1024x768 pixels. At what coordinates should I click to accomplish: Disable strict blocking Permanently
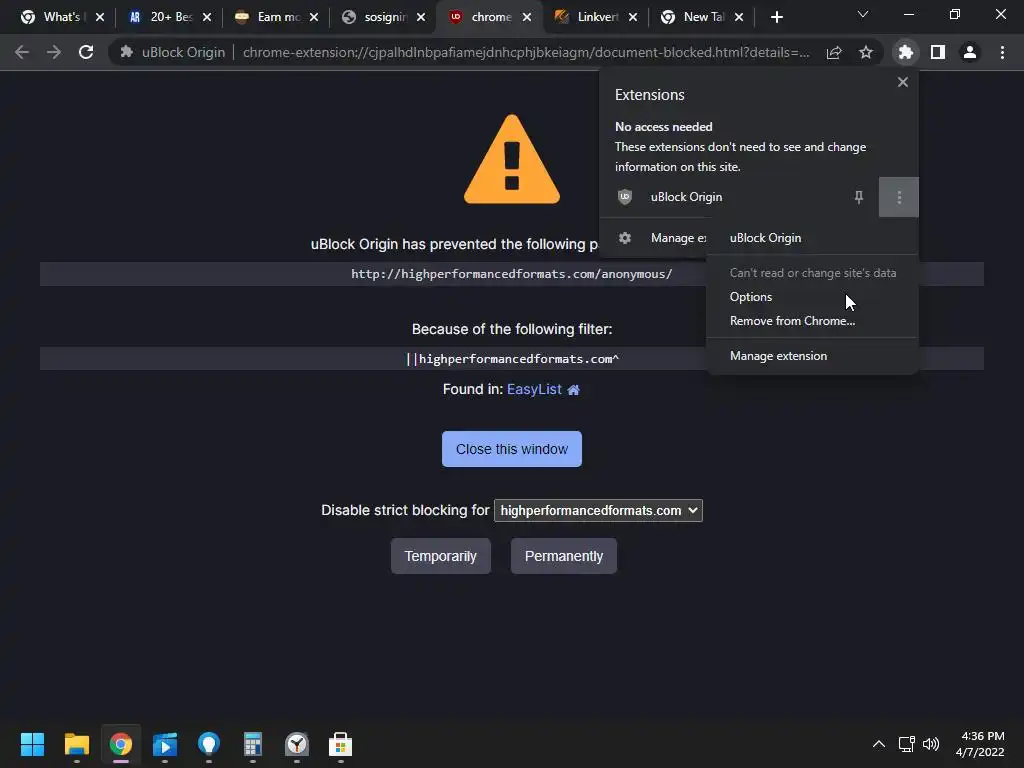(564, 556)
